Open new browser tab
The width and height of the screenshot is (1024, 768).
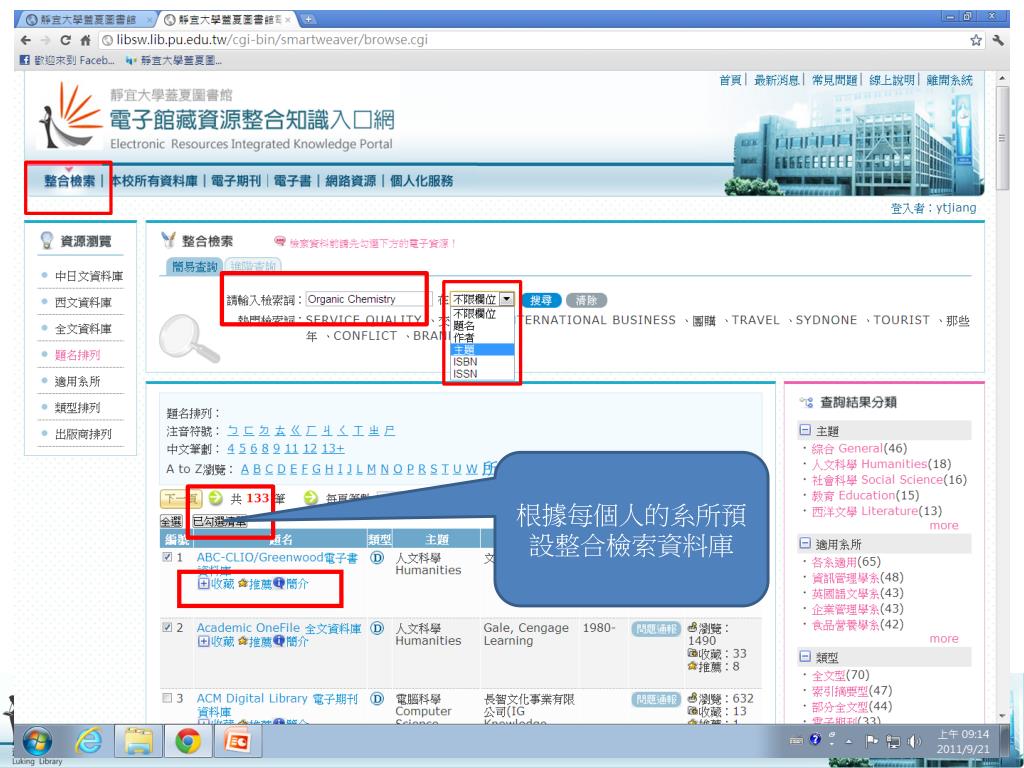(308, 19)
